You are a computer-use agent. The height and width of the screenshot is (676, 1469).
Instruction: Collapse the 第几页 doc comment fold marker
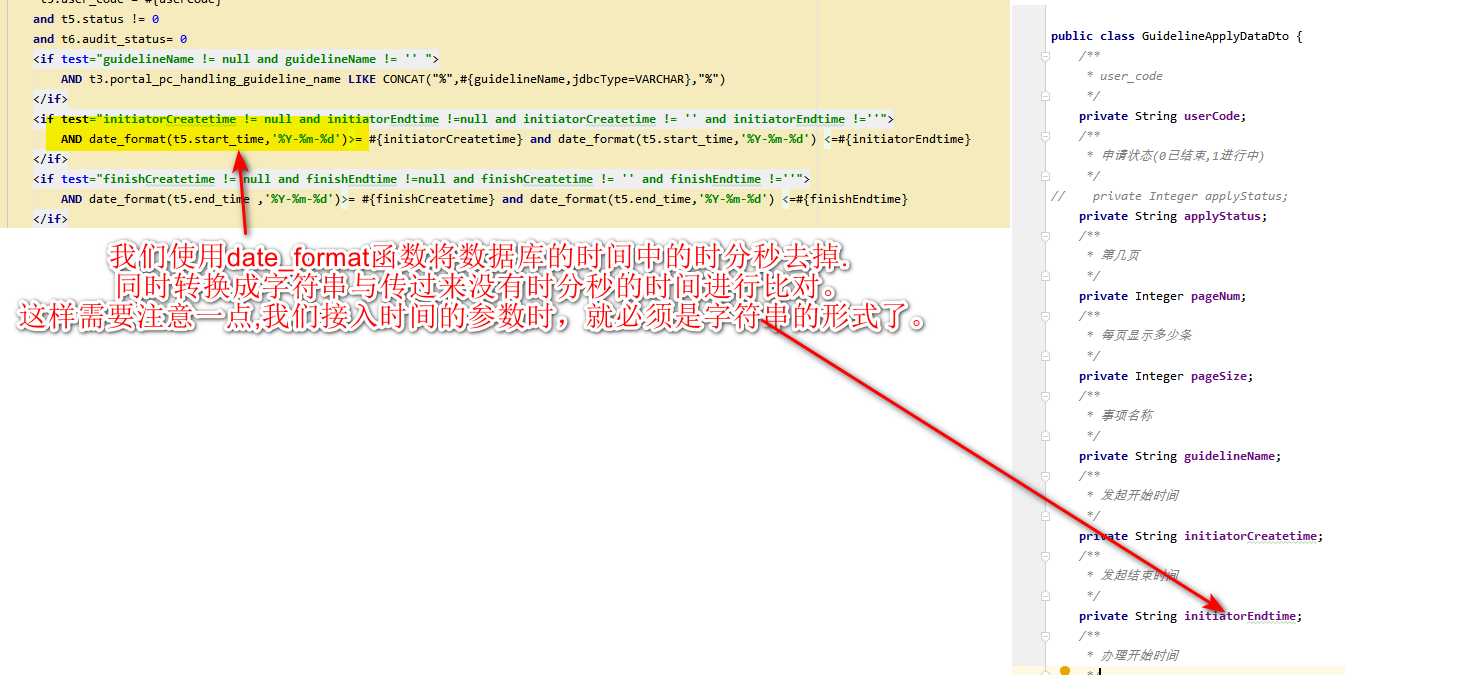(1045, 236)
